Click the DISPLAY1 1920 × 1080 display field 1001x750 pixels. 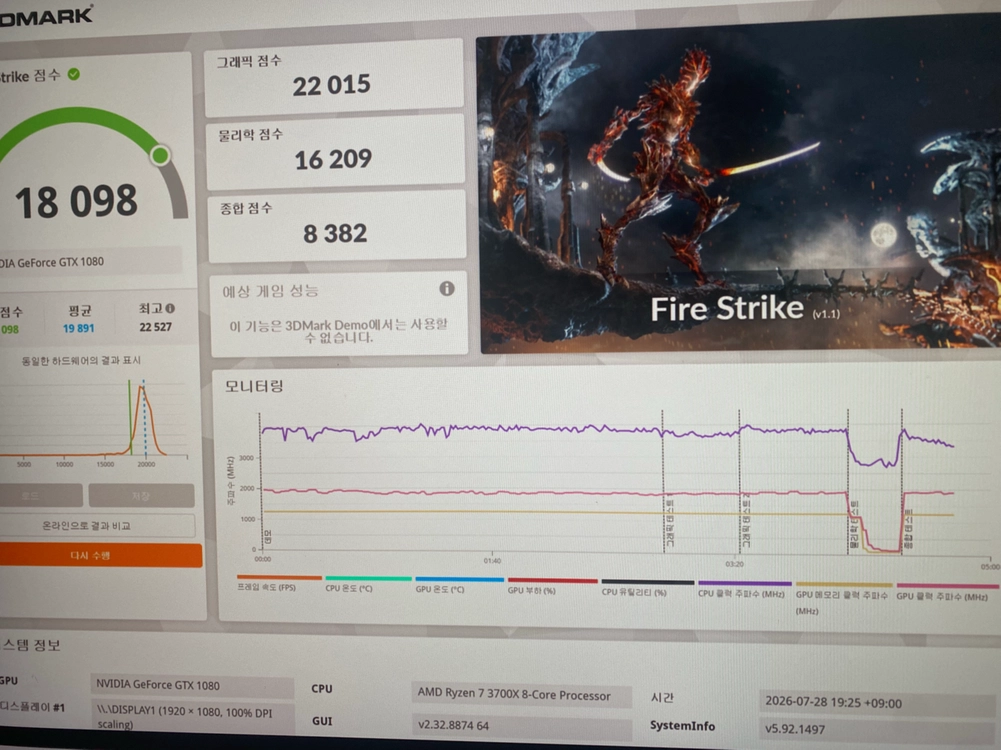click(192, 717)
